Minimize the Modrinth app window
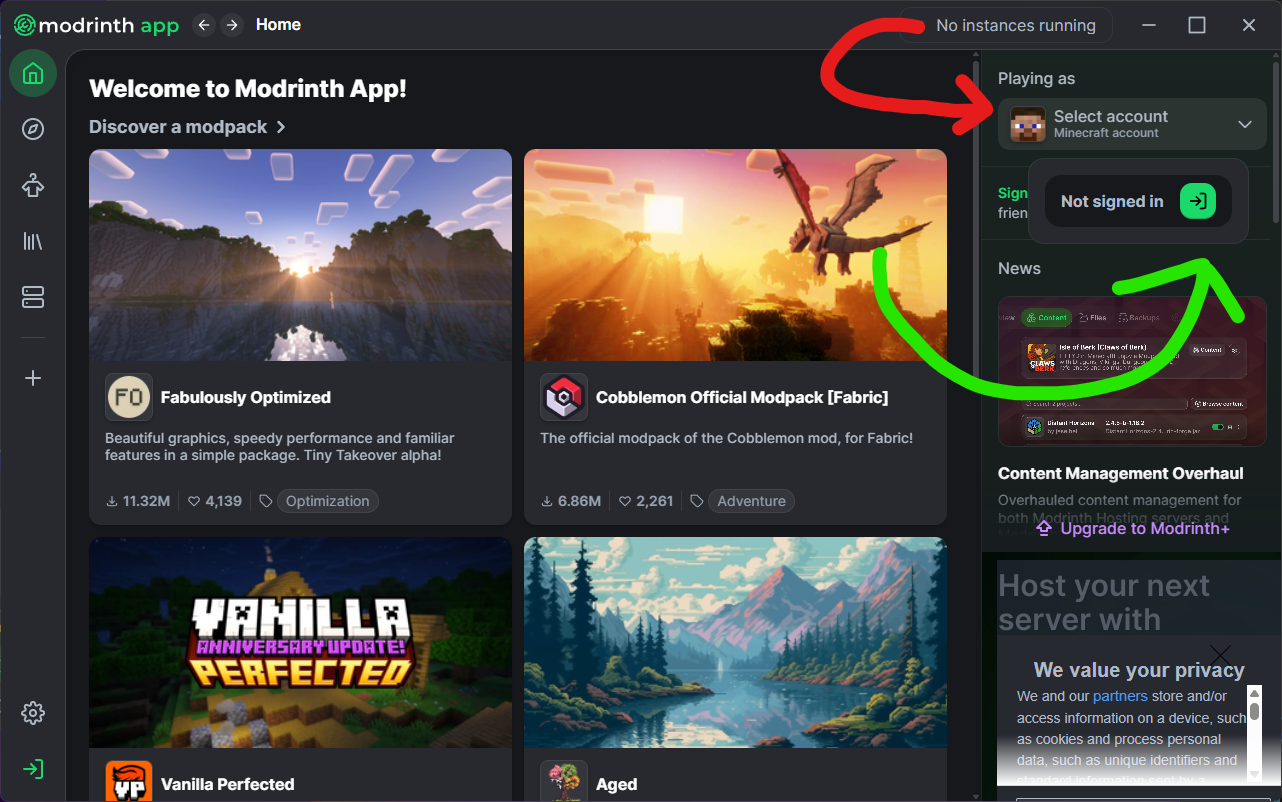The width and height of the screenshot is (1282, 802). 1150,25
